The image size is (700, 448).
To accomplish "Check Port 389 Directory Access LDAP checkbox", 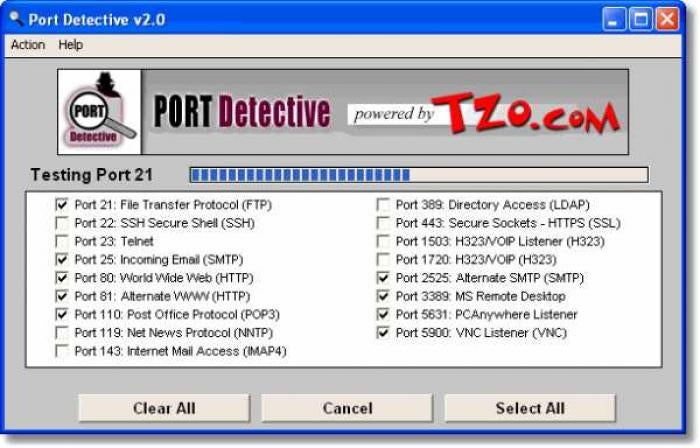I will pyautogui.click(x=383, y=205).
